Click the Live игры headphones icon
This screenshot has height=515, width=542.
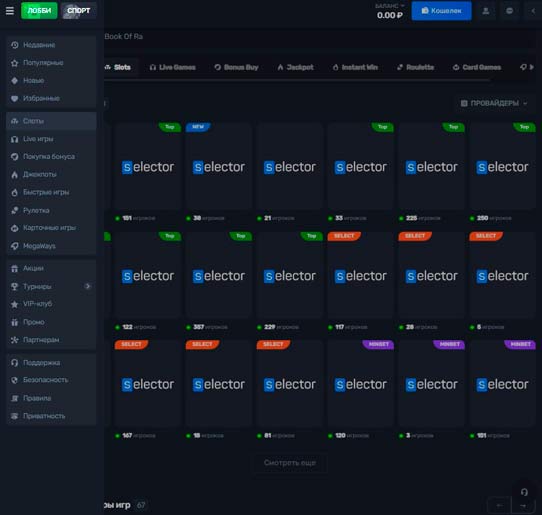click(x=15, y=139)
